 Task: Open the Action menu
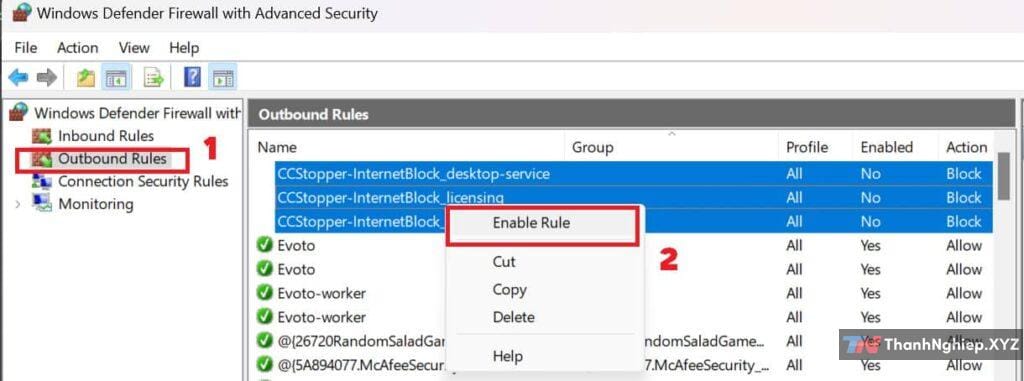tap(77, 48)
